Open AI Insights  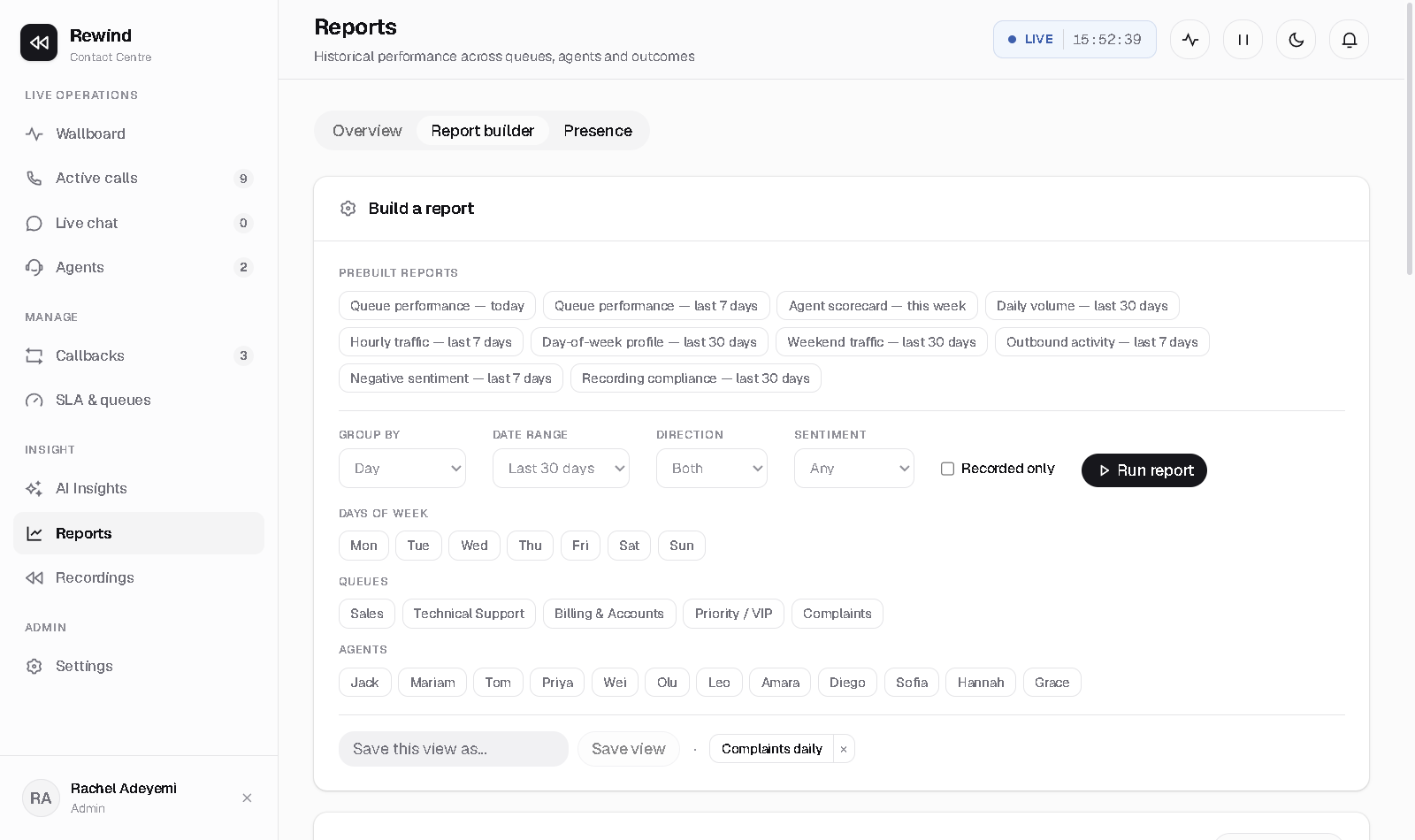point(139,488)
